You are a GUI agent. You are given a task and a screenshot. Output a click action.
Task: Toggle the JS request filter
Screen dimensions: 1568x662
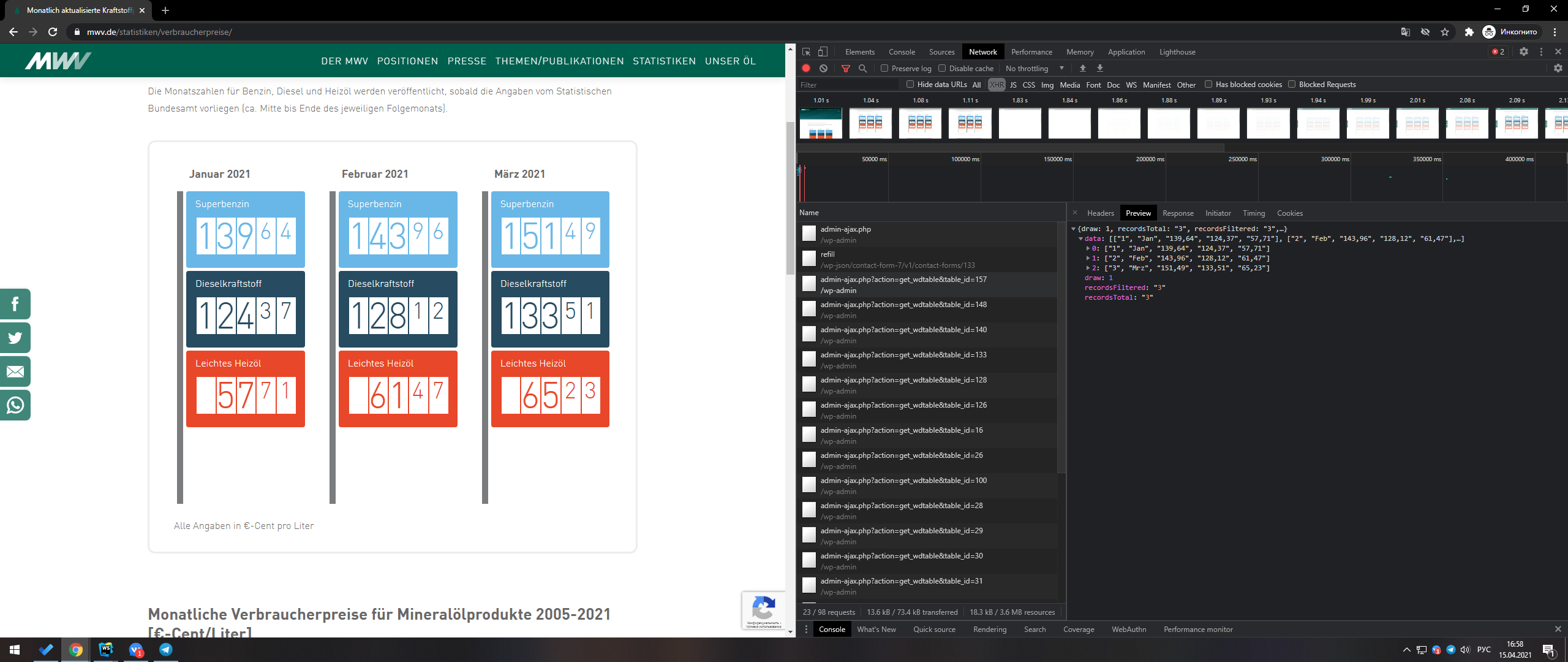coord(1013,85)
